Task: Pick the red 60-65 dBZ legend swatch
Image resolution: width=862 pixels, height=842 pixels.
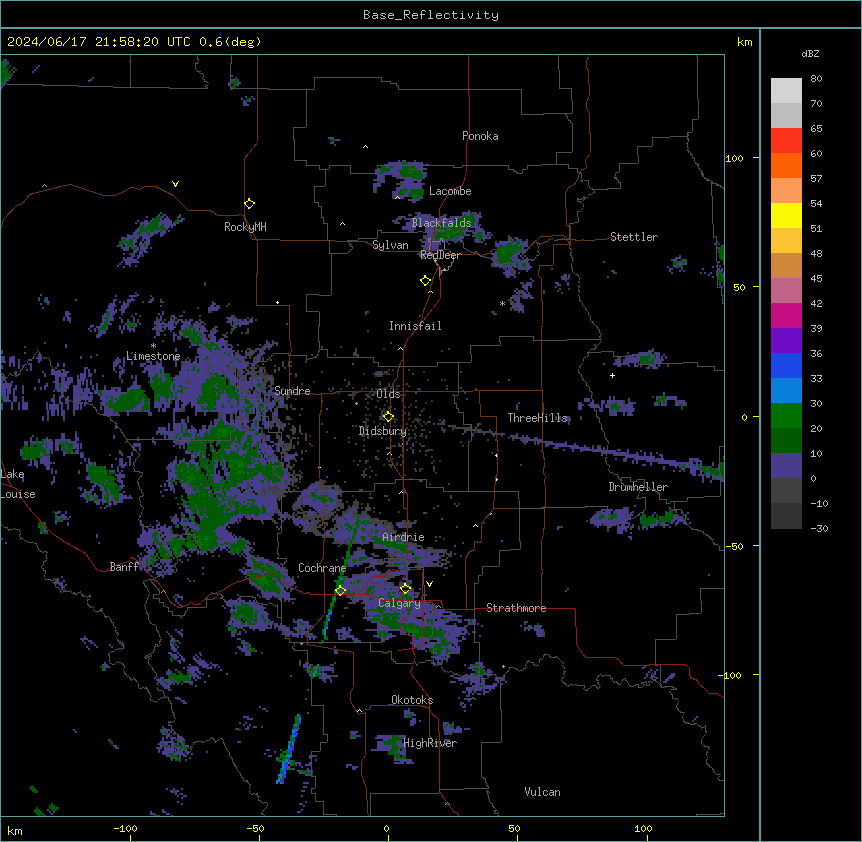Action: 786,141
